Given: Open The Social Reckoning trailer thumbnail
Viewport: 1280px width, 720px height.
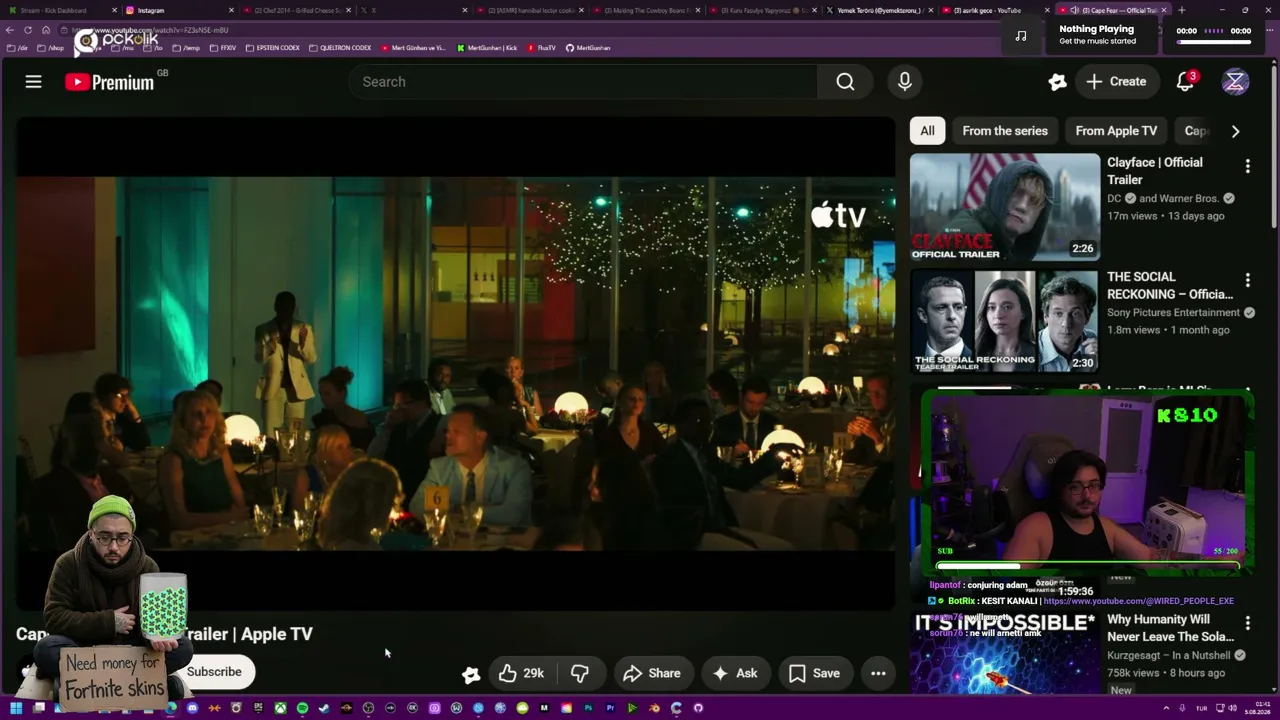Looking at the screenshot, I should pyautogui.click(x=1005, y=321).
